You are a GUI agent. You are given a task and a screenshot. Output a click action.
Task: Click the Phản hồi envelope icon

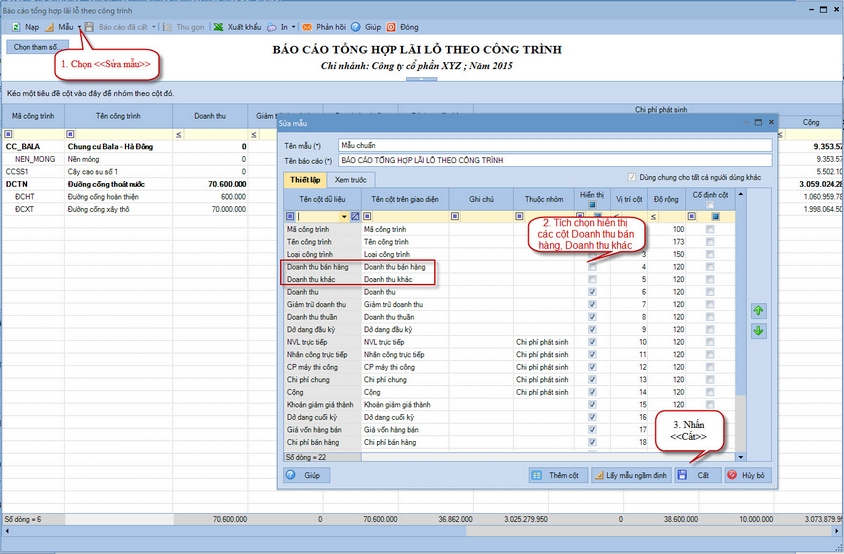pos(307,27)
